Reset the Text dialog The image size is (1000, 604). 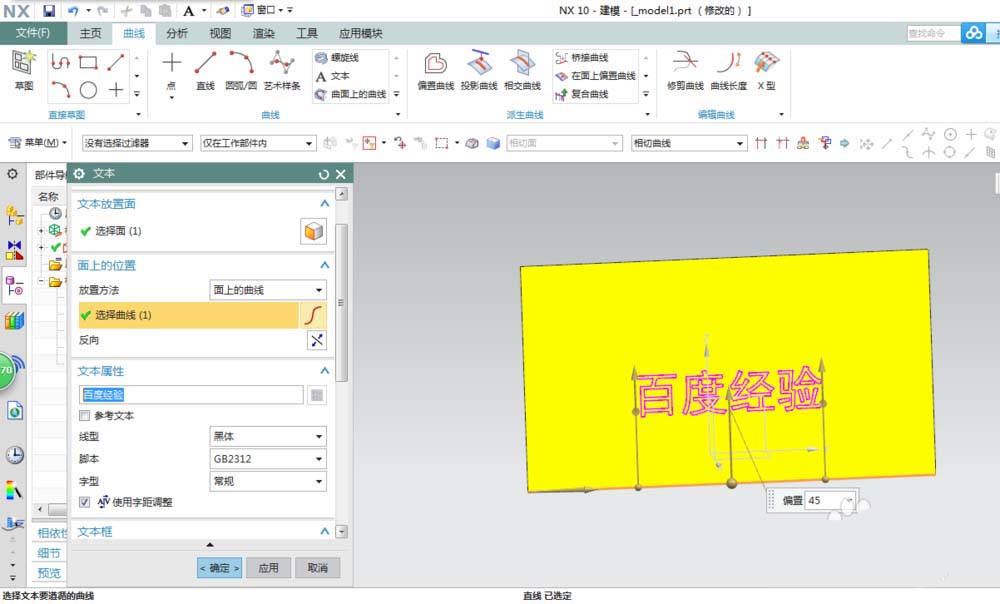(323, 174)
